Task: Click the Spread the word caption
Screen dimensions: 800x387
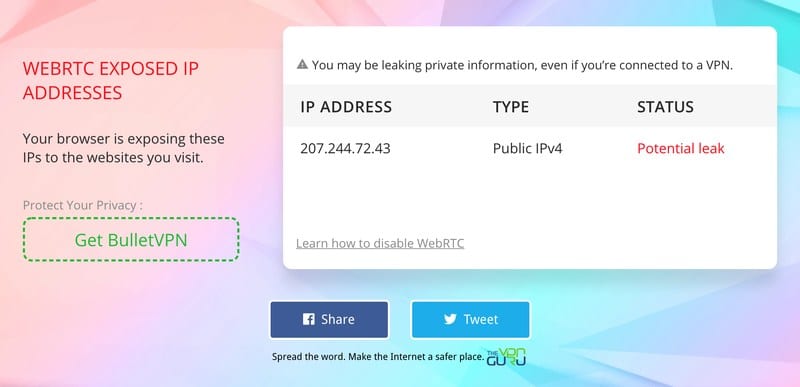Action: pos(378,356)
